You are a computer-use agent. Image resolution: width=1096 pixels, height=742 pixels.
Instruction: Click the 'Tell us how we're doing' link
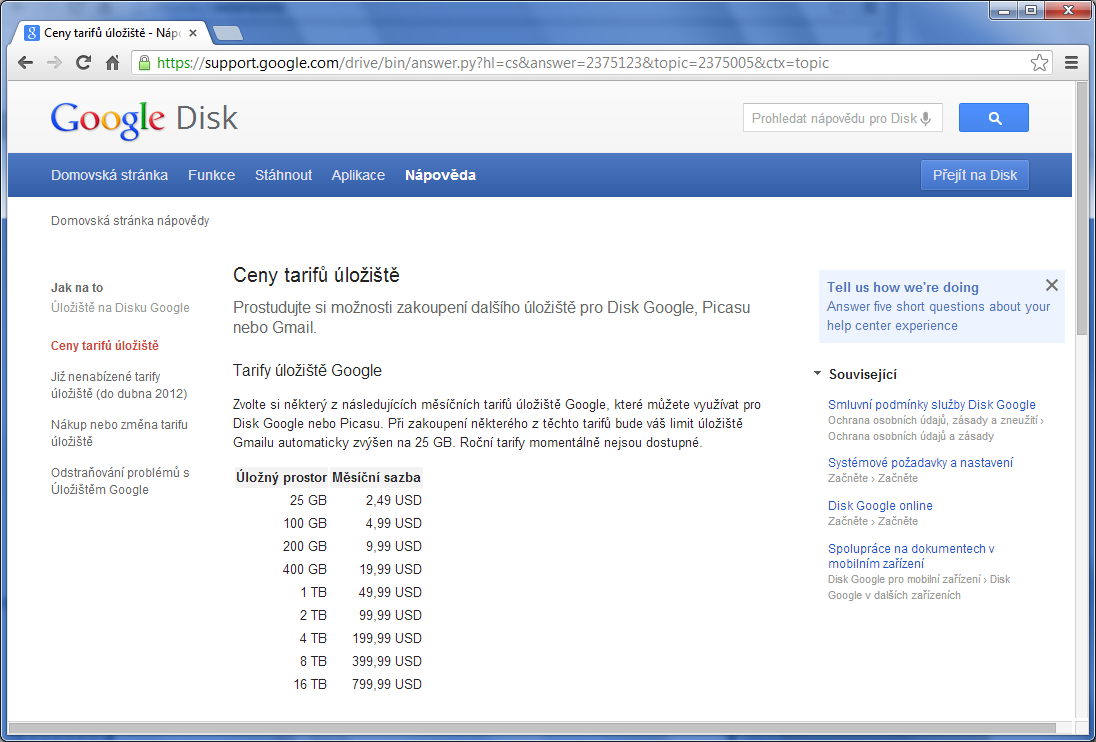pos(902,287)
